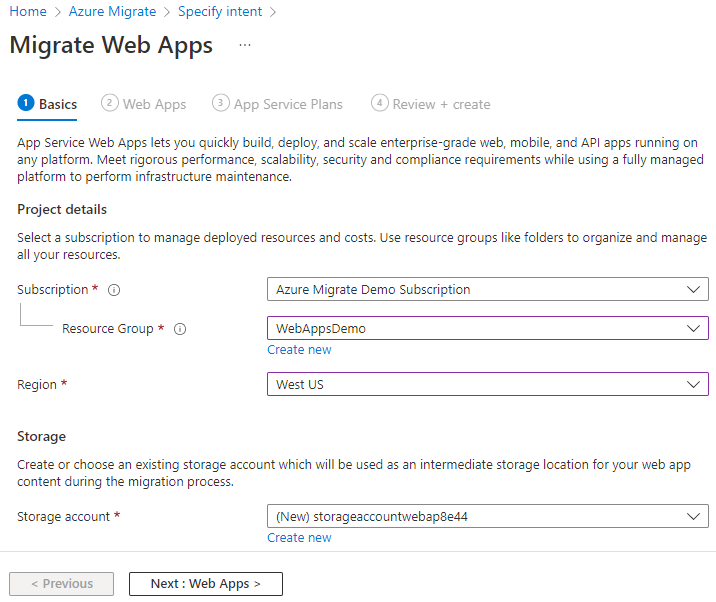Screen dimensions: 716x602
Task: Click the Next : Web Apps button
Action: tap(206, 584)
